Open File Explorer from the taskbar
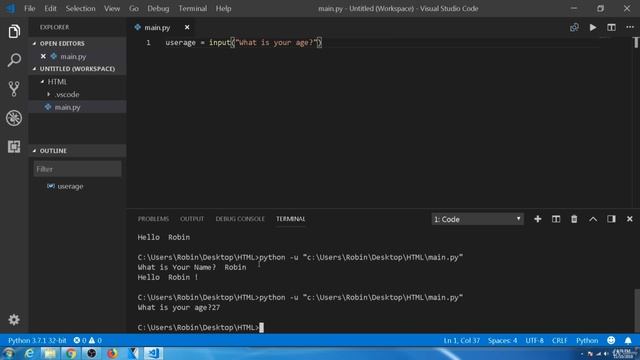The width and height of the screenshot is (640, 360). (50, 353)
